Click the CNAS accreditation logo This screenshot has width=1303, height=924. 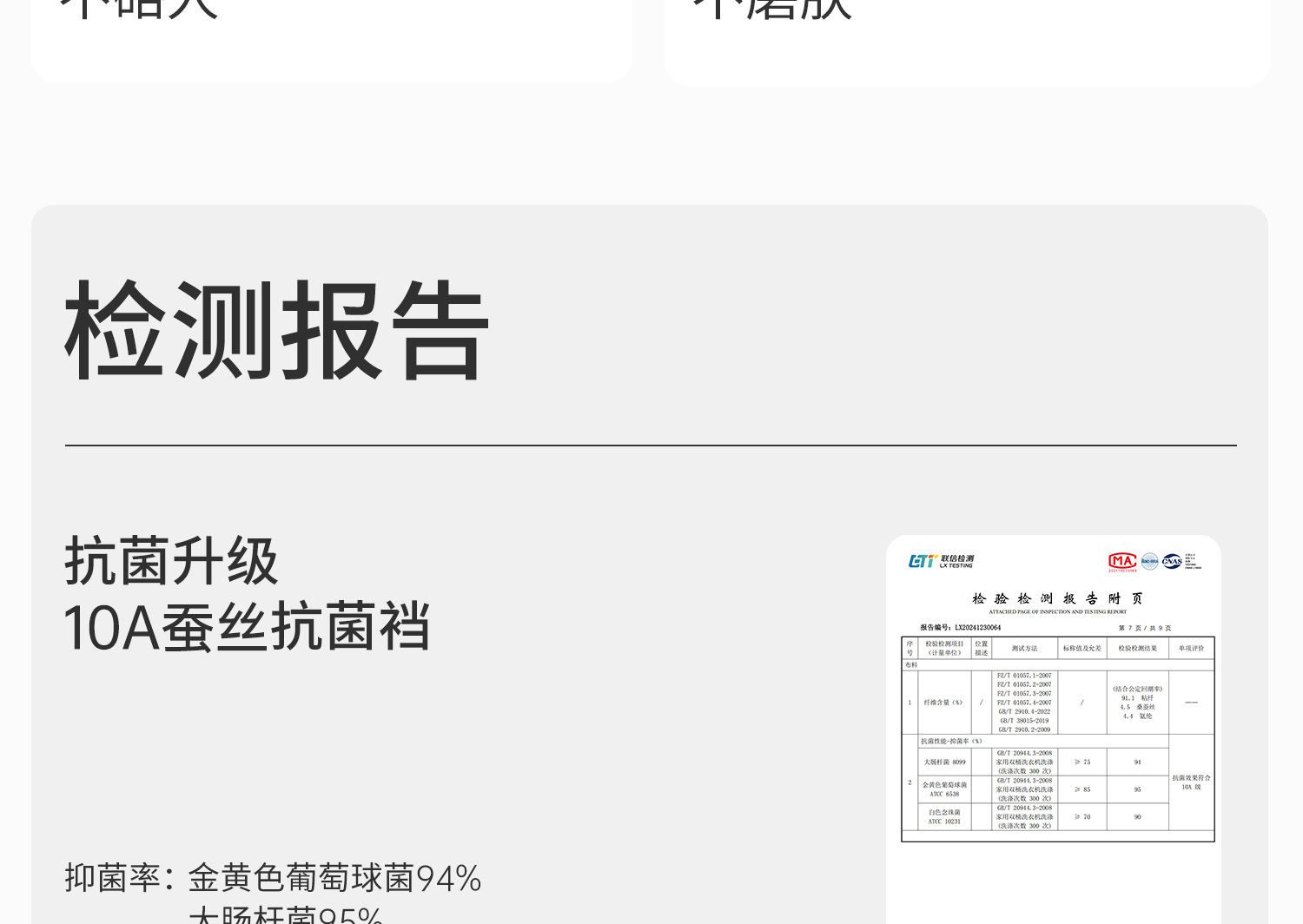1172,561
